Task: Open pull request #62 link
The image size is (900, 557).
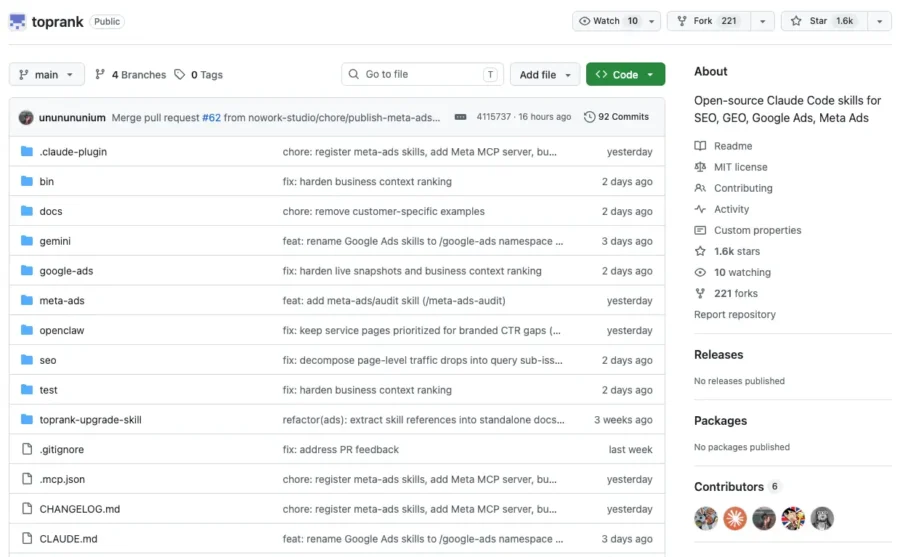Action: click(211, 117)
